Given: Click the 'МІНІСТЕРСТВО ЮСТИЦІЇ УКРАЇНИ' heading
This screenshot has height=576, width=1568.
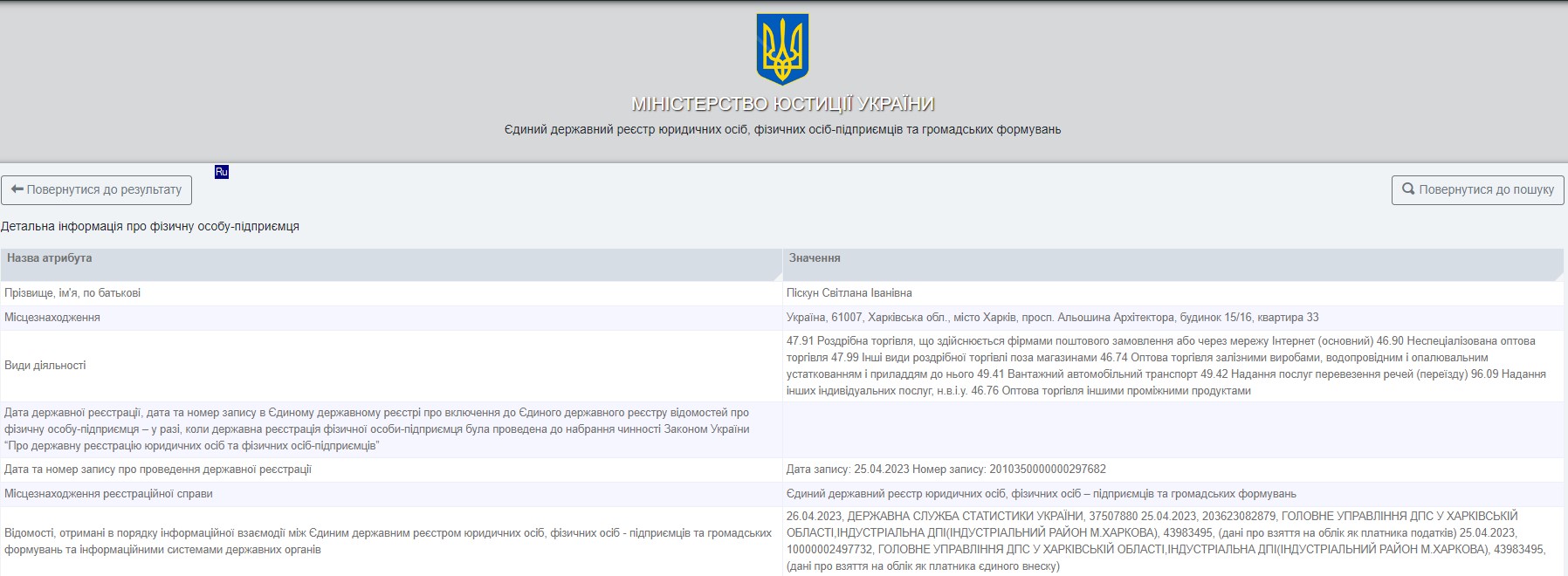Looking at the screenshot, I should pos(782,104).
